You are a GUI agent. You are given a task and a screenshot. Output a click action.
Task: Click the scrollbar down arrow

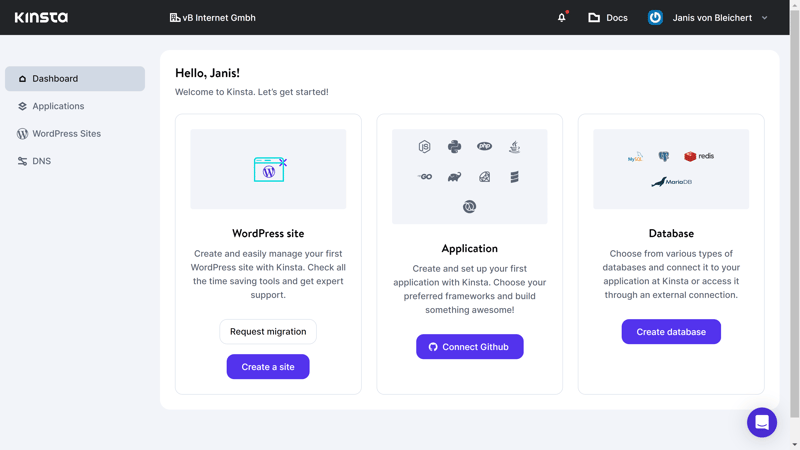tap(795, 445)
